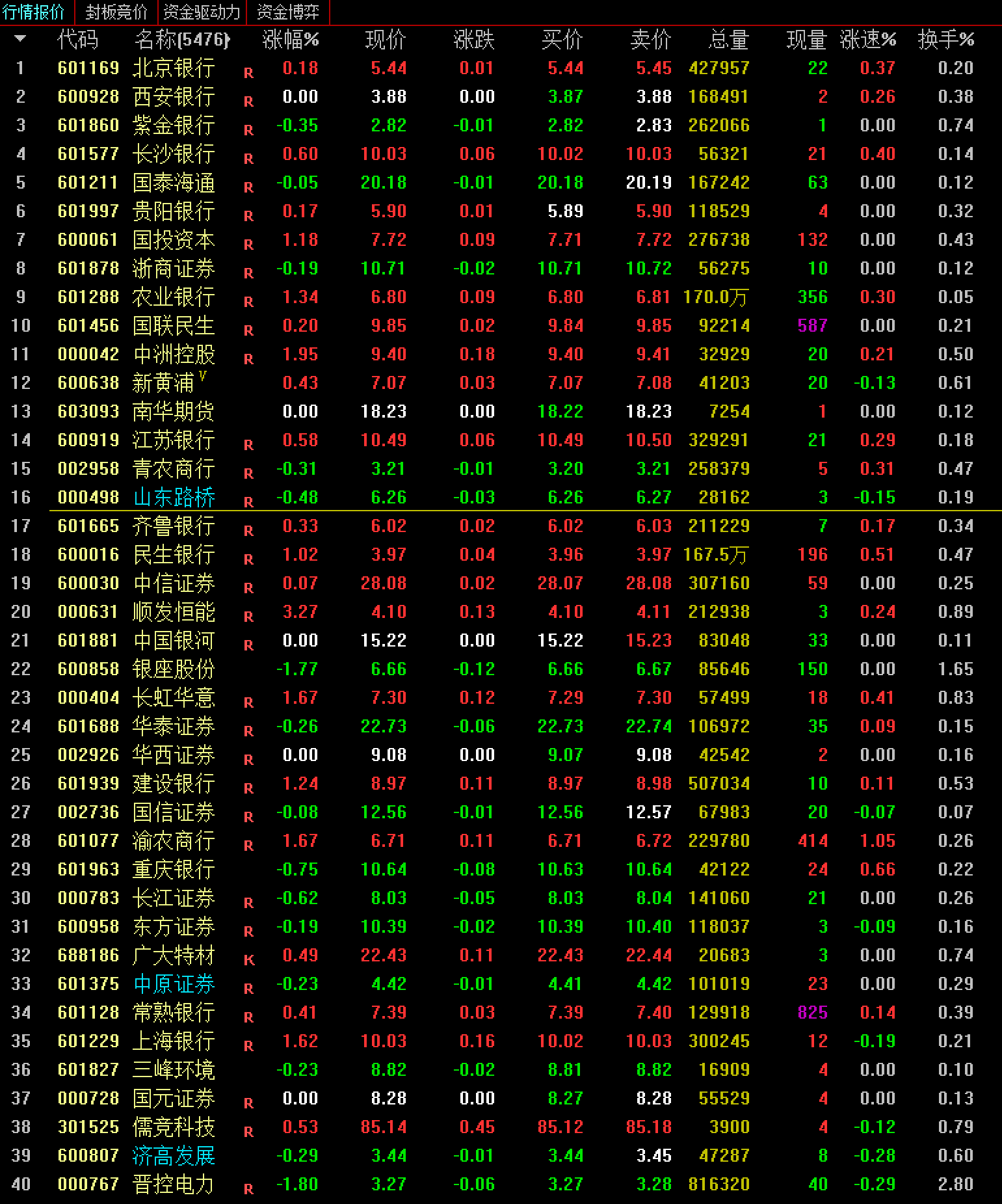
Task: Click the R icon beside 建设银行
Action: click(x=248, y=788)
